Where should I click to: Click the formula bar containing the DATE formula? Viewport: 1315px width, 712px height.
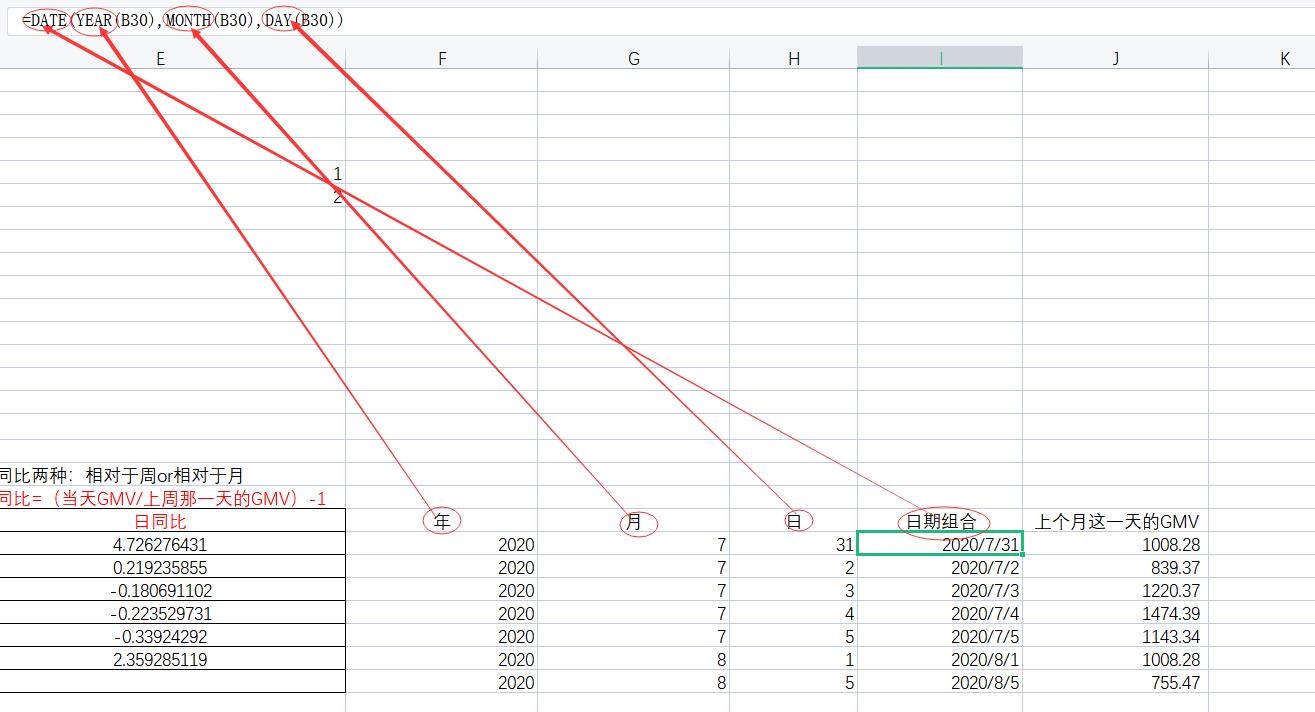660,20
